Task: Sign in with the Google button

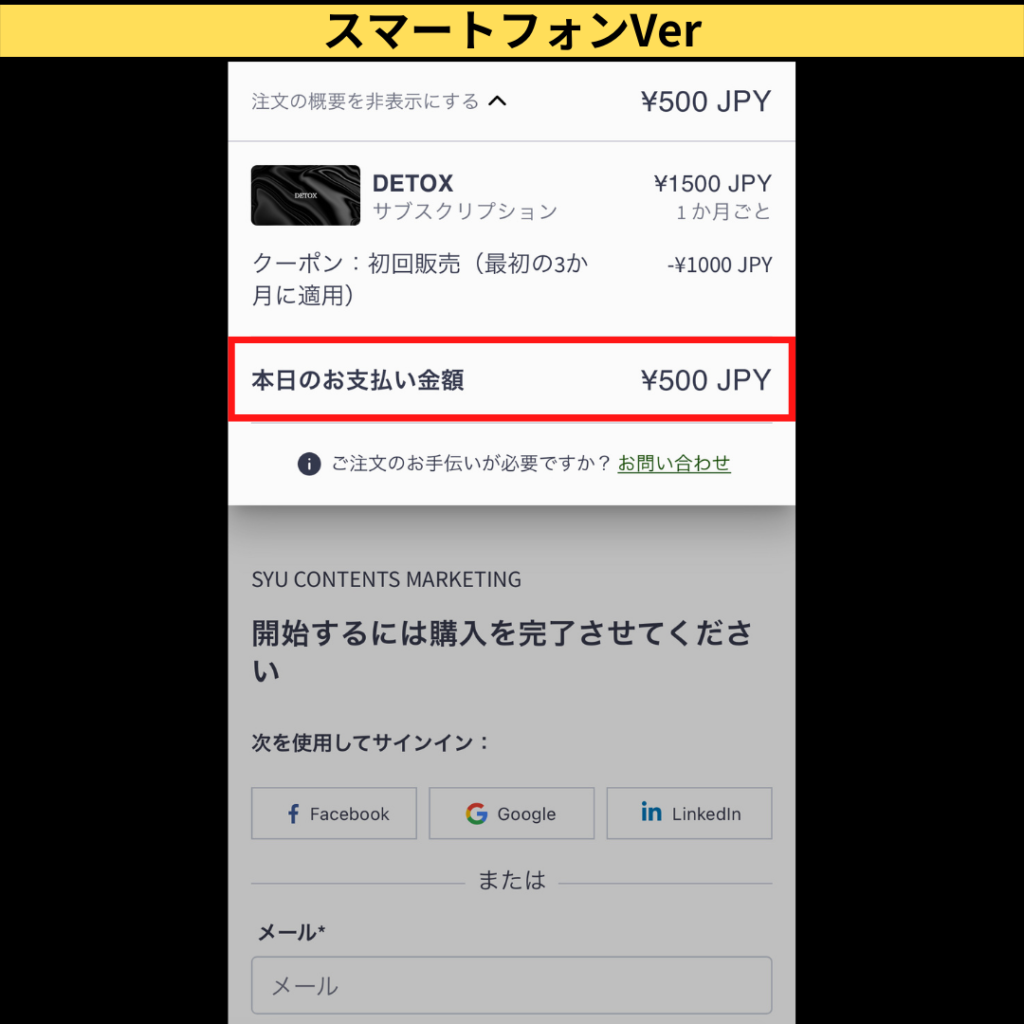Action: (x=511, y=813)
